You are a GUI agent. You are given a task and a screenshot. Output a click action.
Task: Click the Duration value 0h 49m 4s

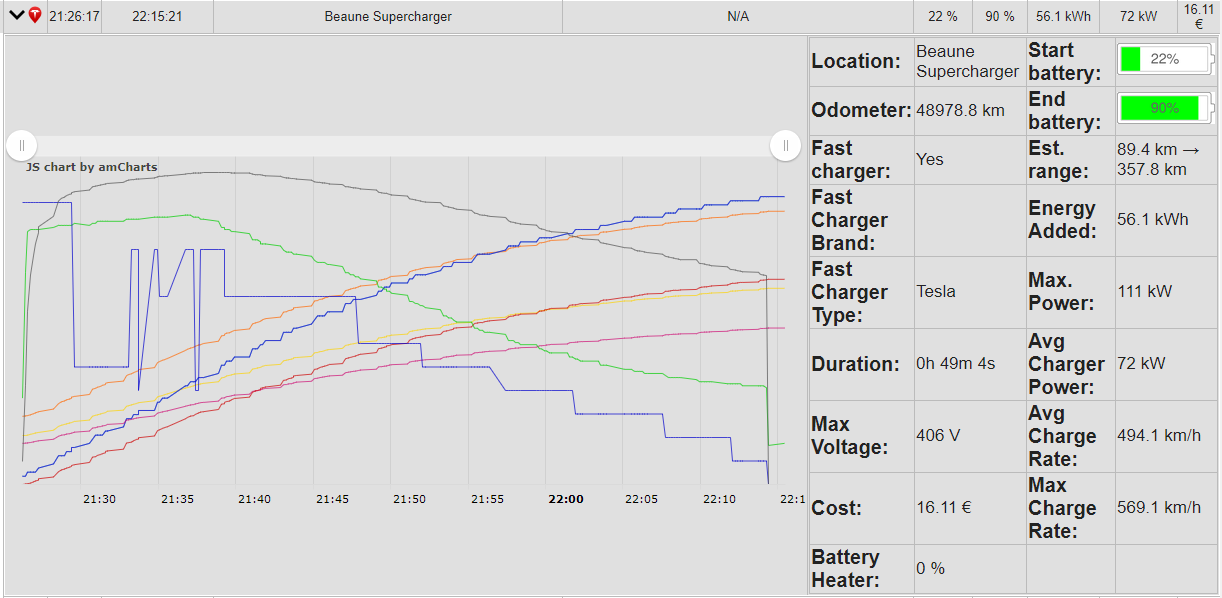pos(956,364)
